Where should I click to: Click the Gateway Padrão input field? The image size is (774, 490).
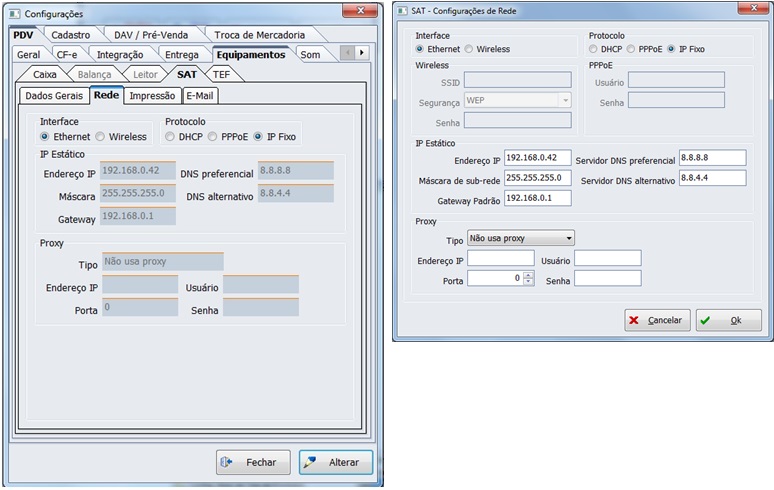pyautogui.click(x=537, y=198)
